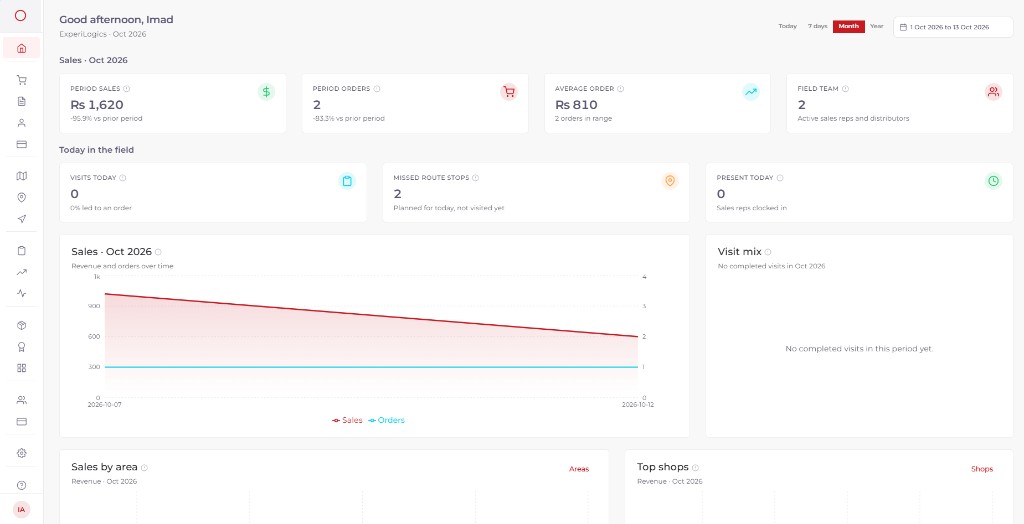Screen dimensions: 1024x524
Task: Open the card icon beneath the two-users icon
Action: (22, 421)
